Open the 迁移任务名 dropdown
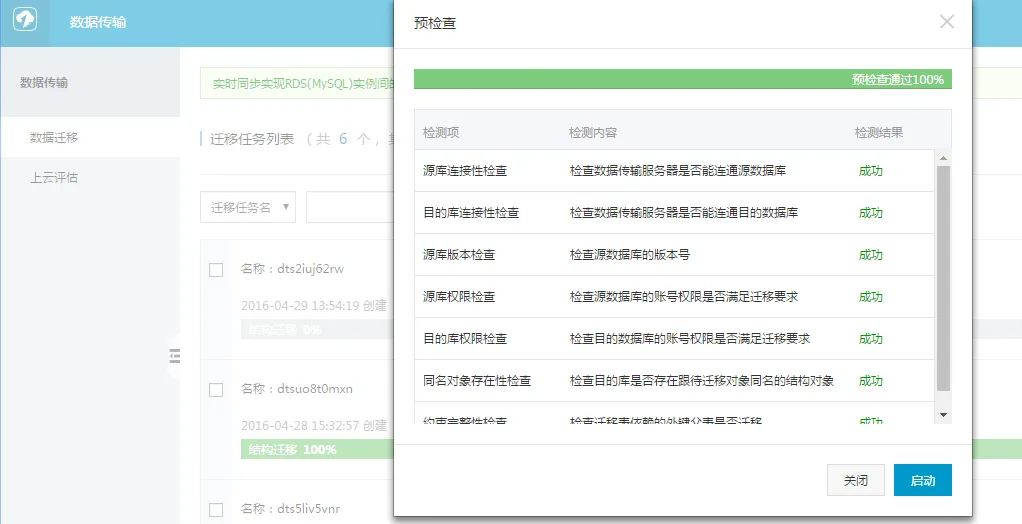Screen dimensions: 1022x524 pos(248,207)
